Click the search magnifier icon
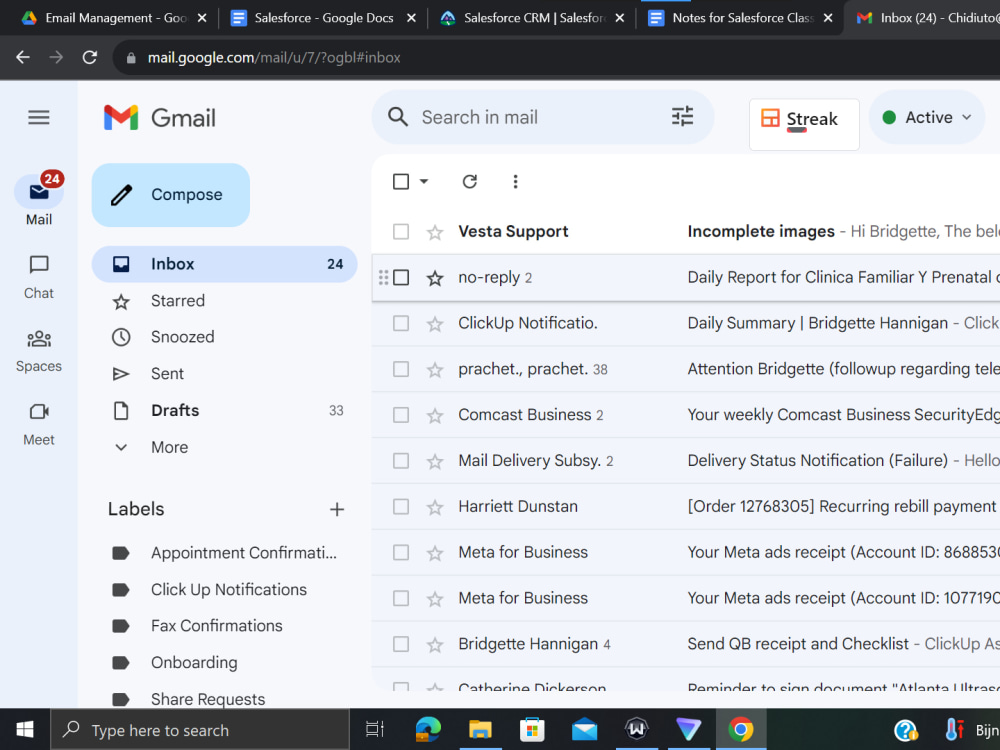The height and width of the screenshot is (750, 1000). pyautogui.click(x=398, y=117)
